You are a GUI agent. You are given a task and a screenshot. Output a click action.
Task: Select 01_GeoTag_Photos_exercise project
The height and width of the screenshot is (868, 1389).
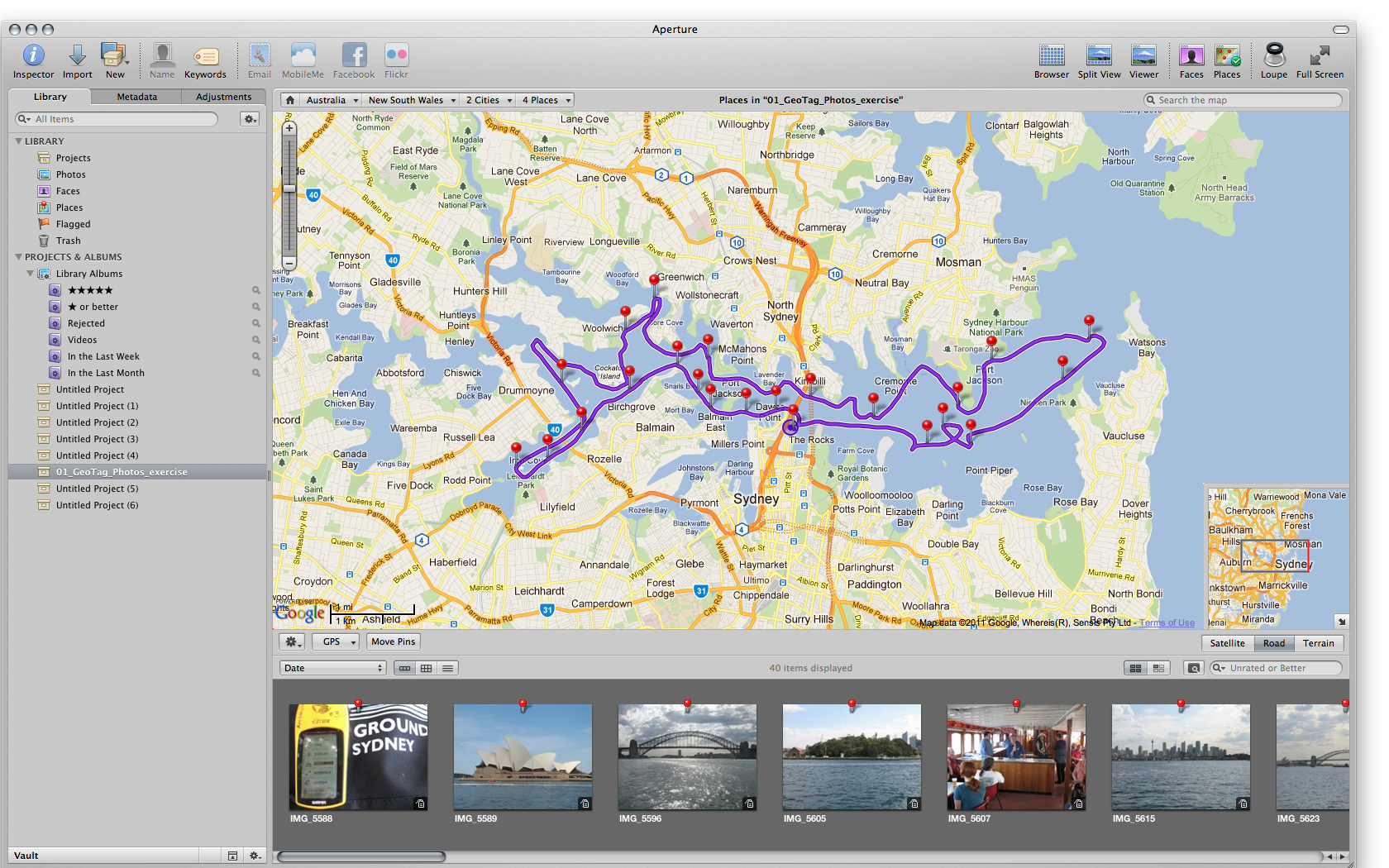pyautogui.click(x=137, y=472)
